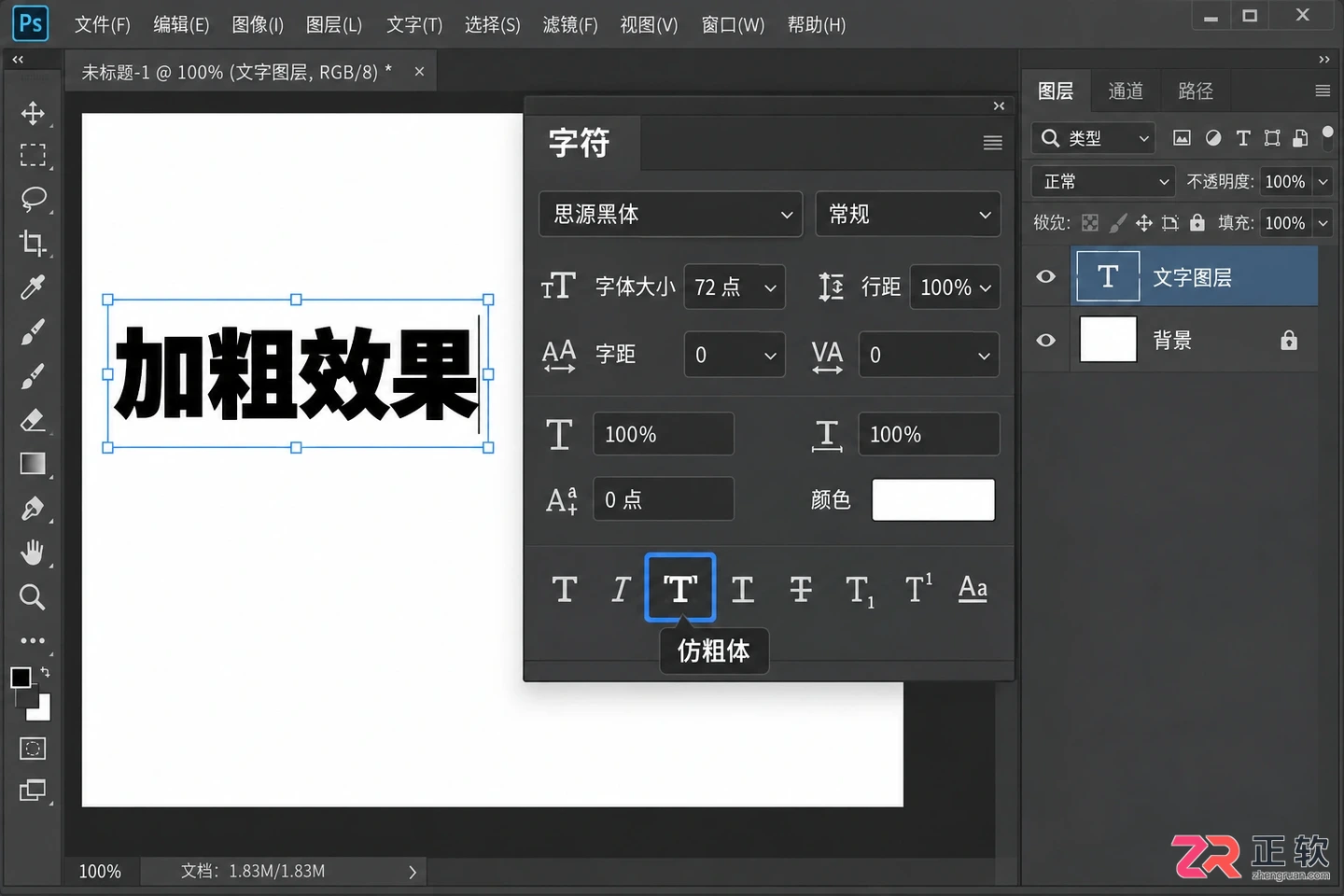Open the 行距 100% leading dropdown
Screen dimensions: 1344x896
point(955,287)
